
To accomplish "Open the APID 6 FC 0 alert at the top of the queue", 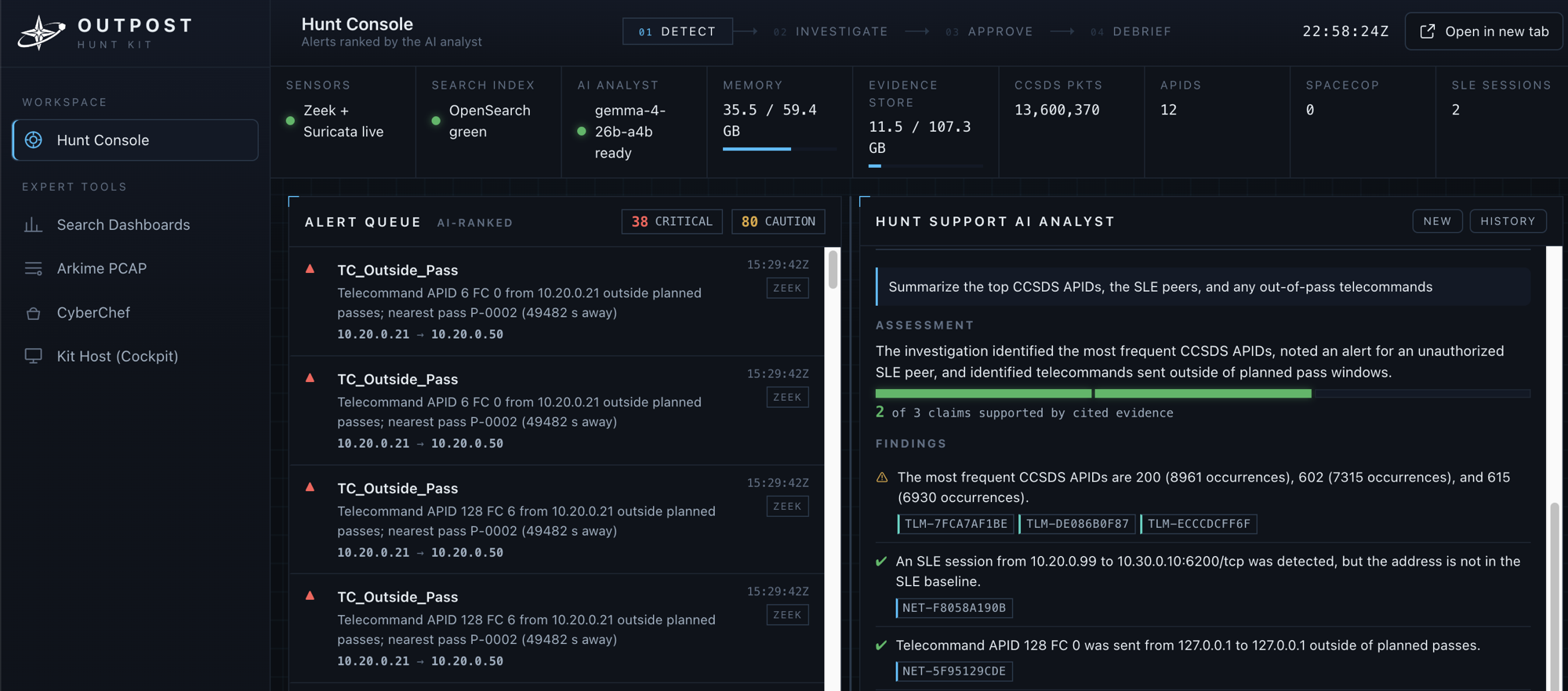I will click(557, 301).
